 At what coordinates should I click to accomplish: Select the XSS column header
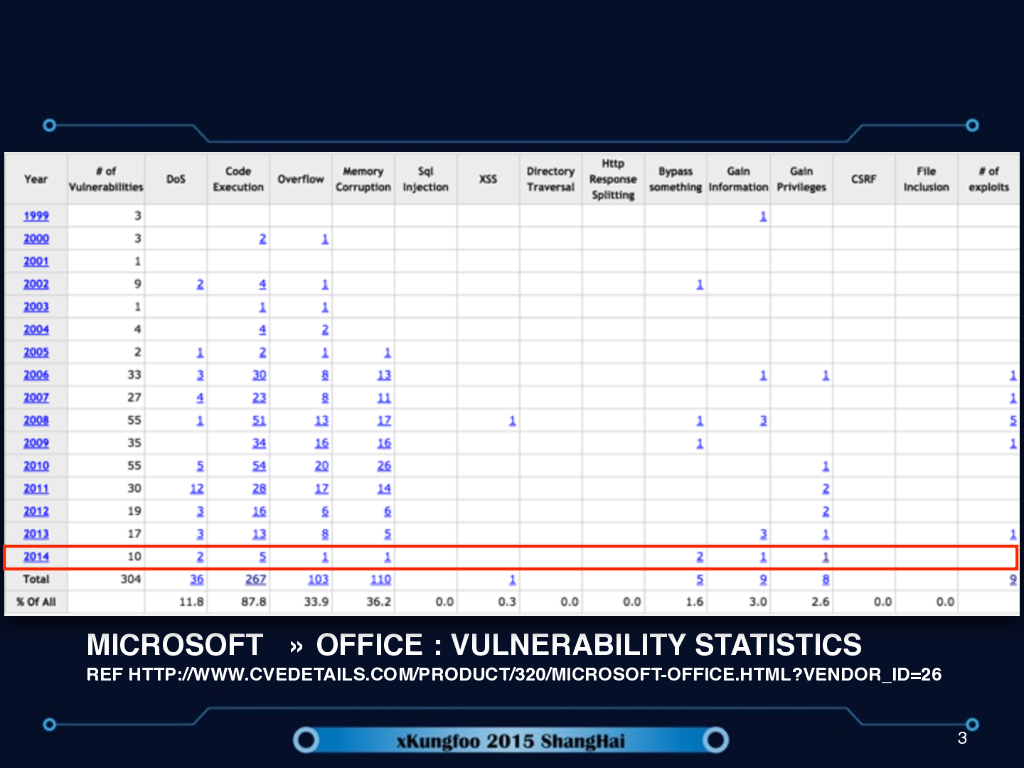pos(488,179)
